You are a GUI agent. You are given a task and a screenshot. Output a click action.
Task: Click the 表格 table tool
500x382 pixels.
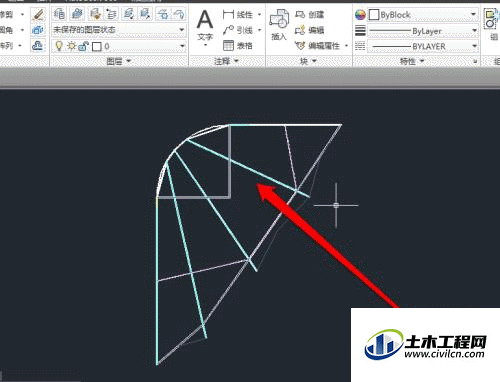[x=237, y=45]
